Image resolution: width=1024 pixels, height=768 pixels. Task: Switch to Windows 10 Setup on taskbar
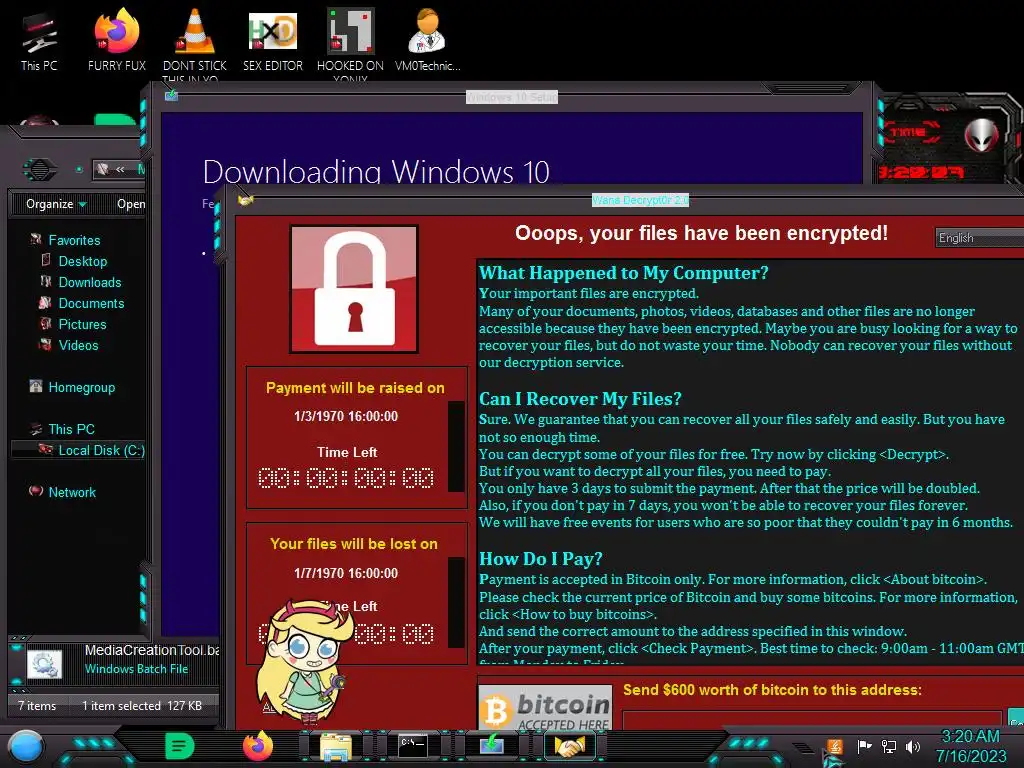click(491, 745)
